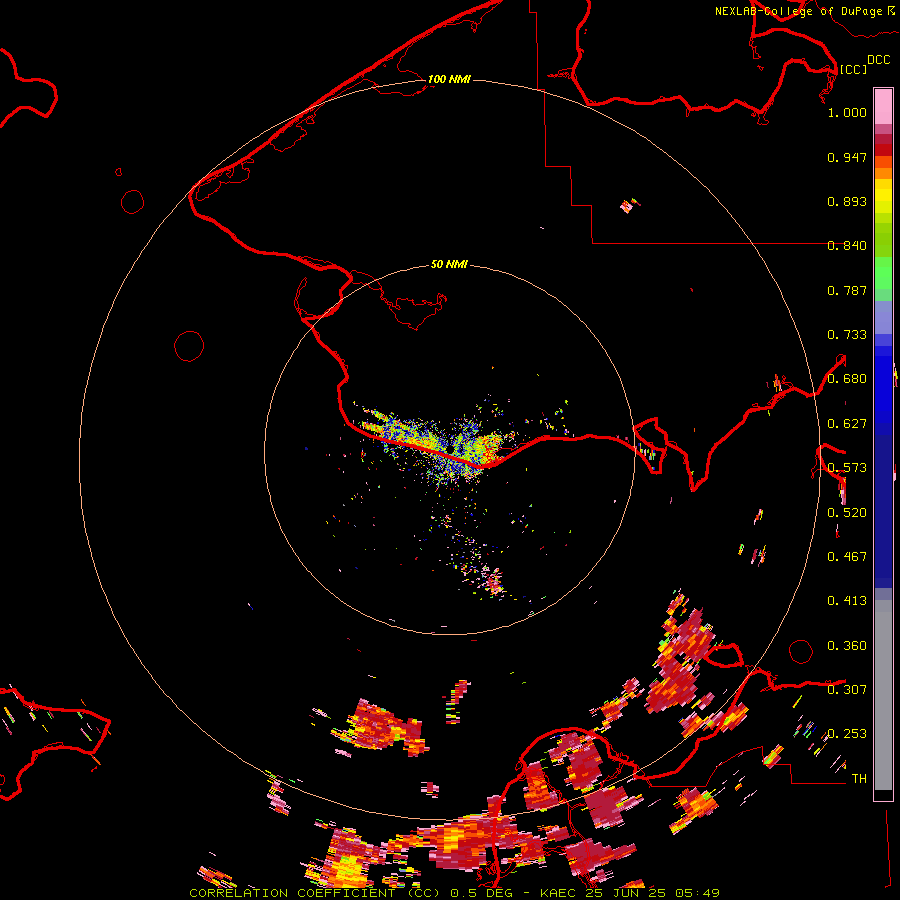Select the 0.733 color scale value
Viewport: 900px width, 900px height.
tap(847, 335)
